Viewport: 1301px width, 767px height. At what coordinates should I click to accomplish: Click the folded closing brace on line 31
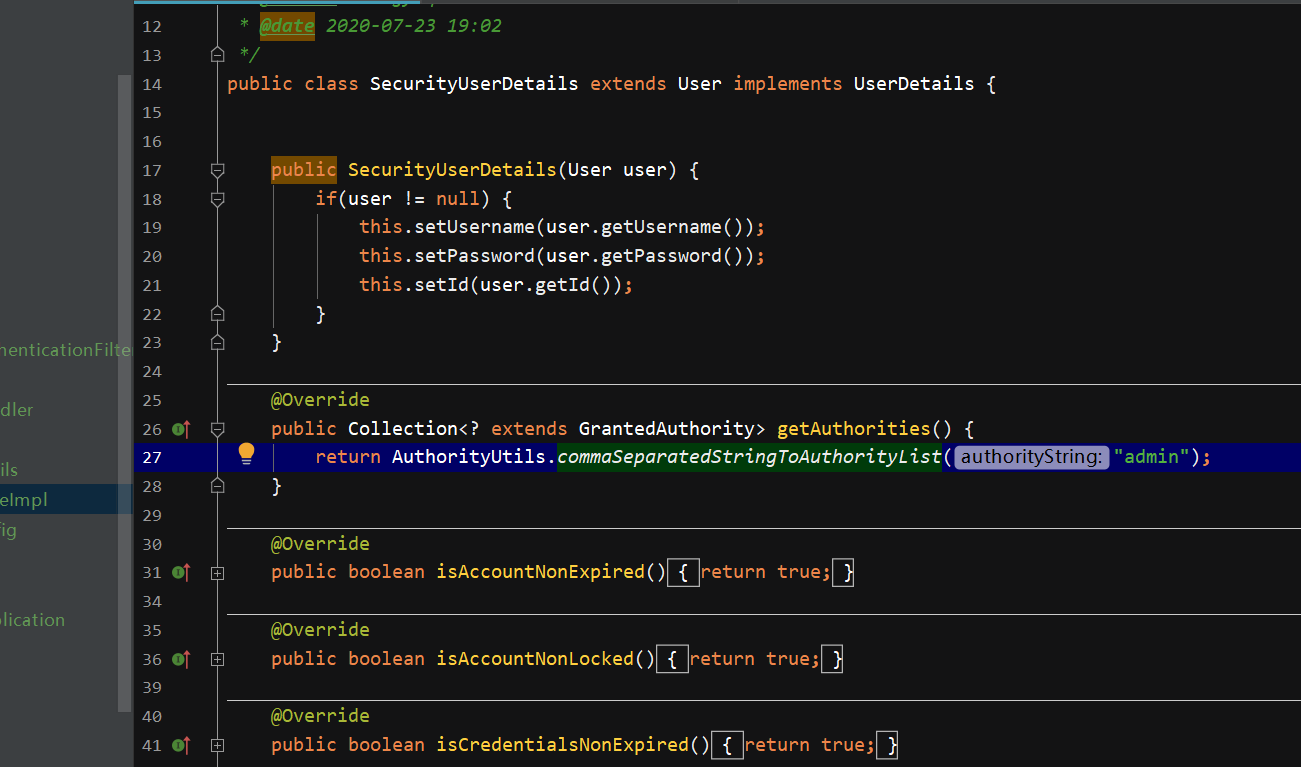point(843,573)
